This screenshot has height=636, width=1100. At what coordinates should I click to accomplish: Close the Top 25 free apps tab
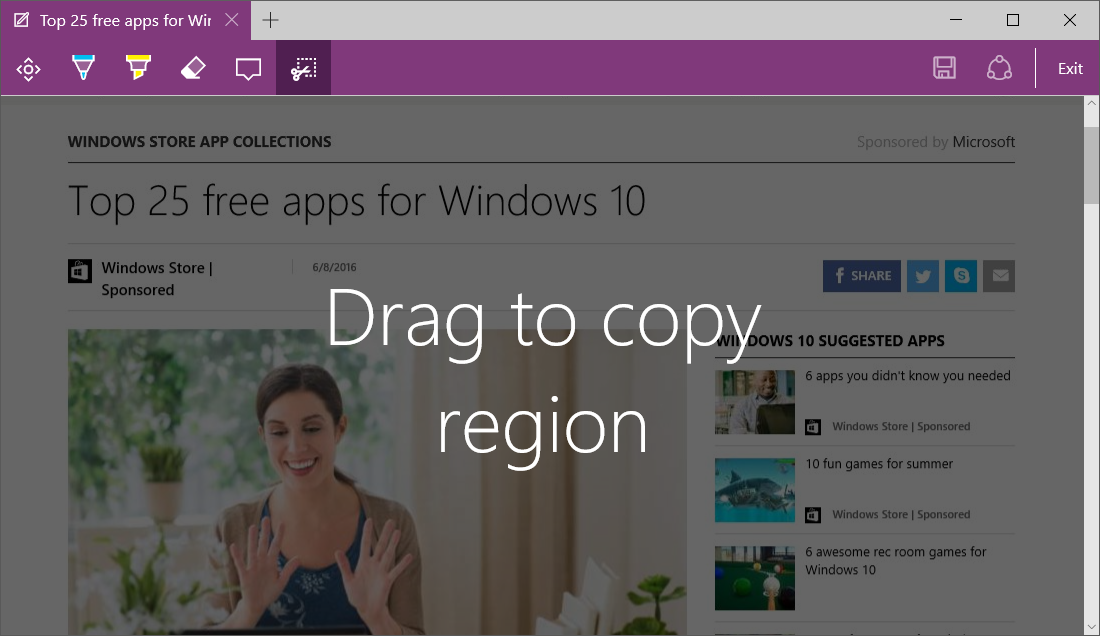point(232,20)
